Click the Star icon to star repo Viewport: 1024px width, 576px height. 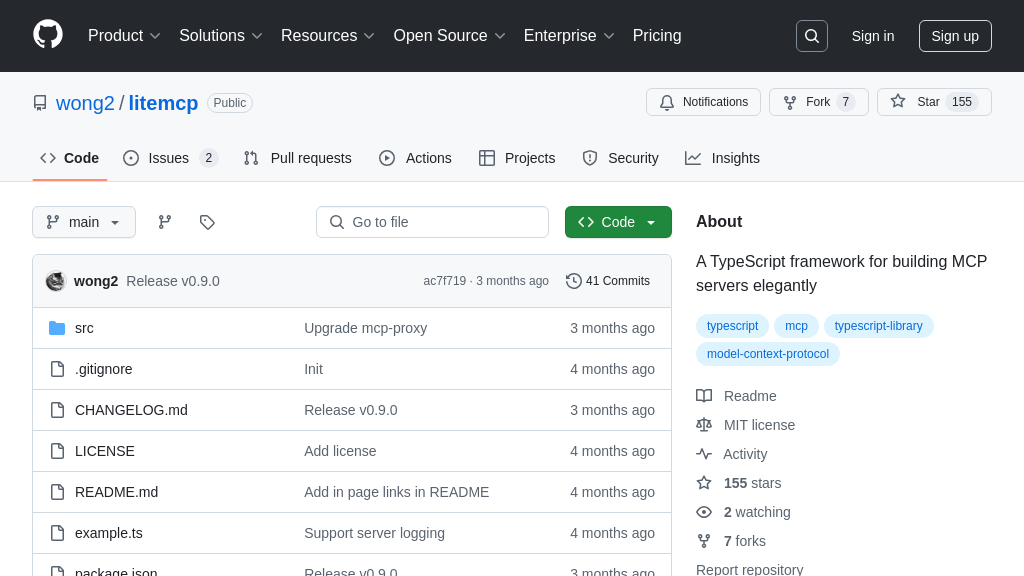(898, 102)
